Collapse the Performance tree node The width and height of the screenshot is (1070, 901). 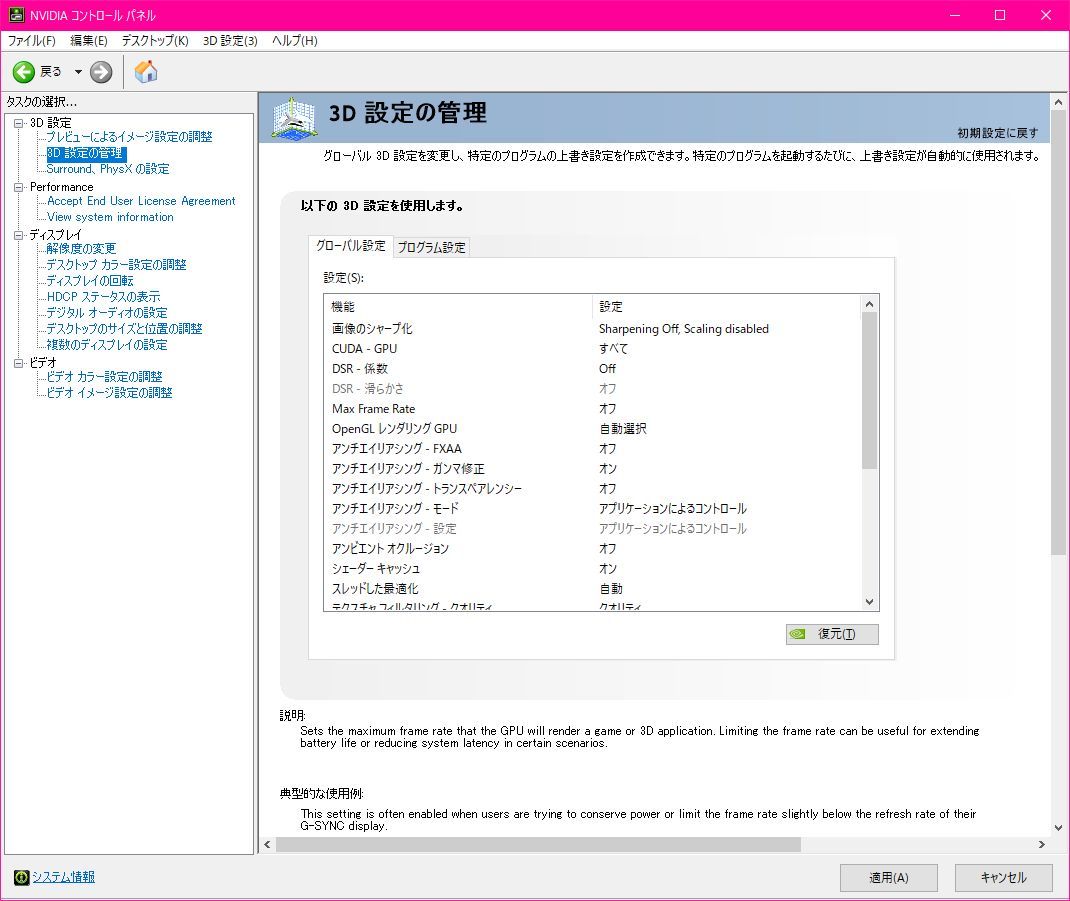tap(18, 187)
